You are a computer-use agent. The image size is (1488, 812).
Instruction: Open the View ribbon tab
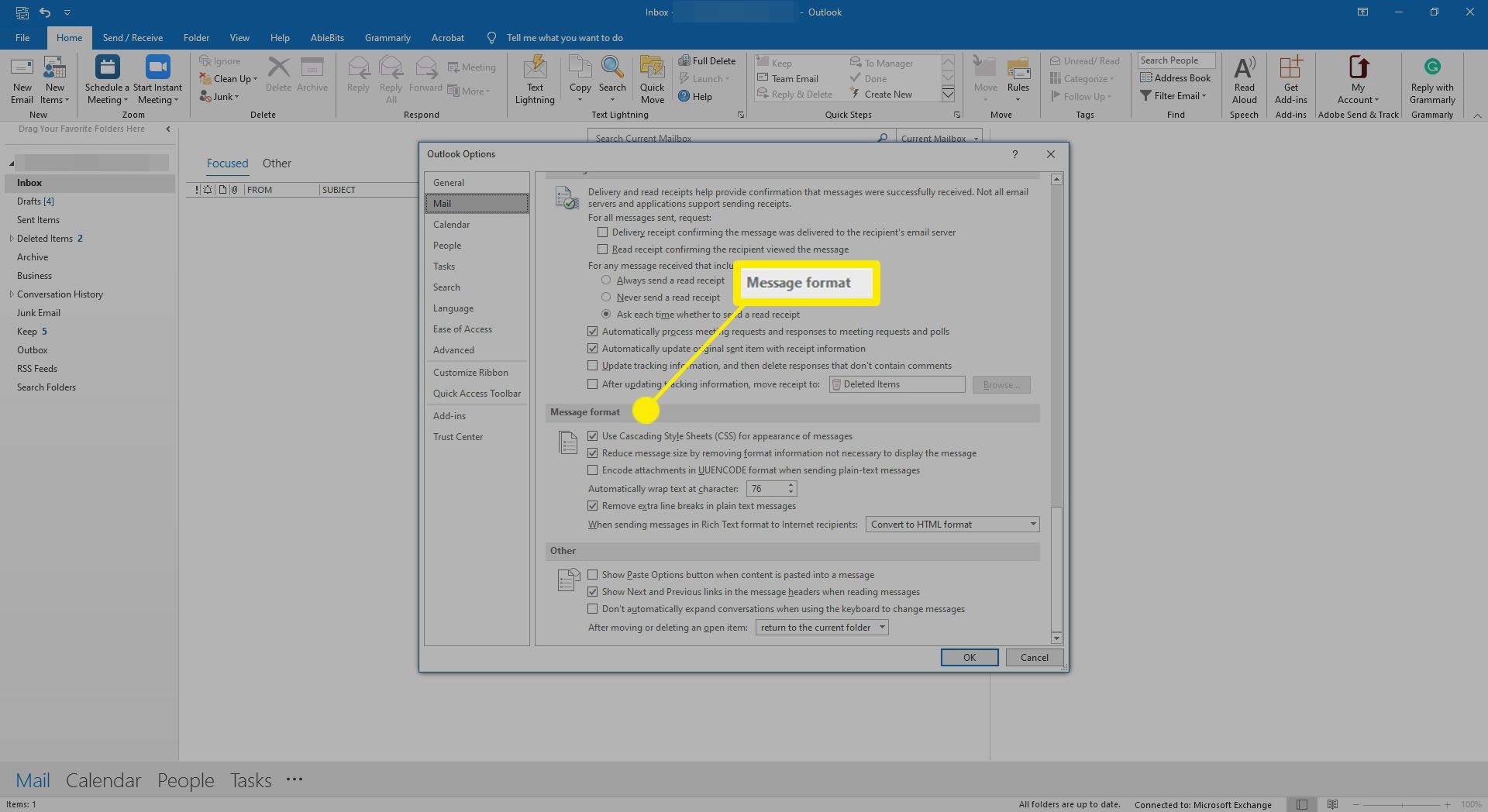tap(239, 38)
